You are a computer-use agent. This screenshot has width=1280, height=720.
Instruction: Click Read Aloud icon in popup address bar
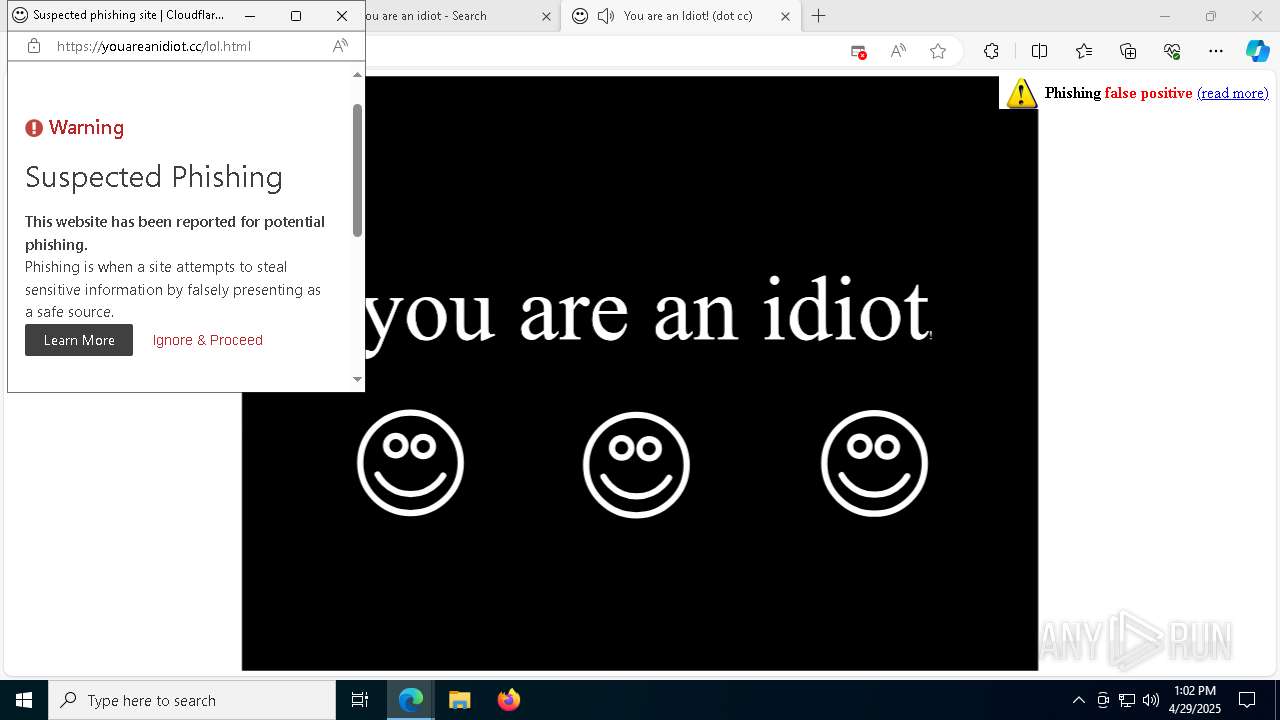(340, 46)
